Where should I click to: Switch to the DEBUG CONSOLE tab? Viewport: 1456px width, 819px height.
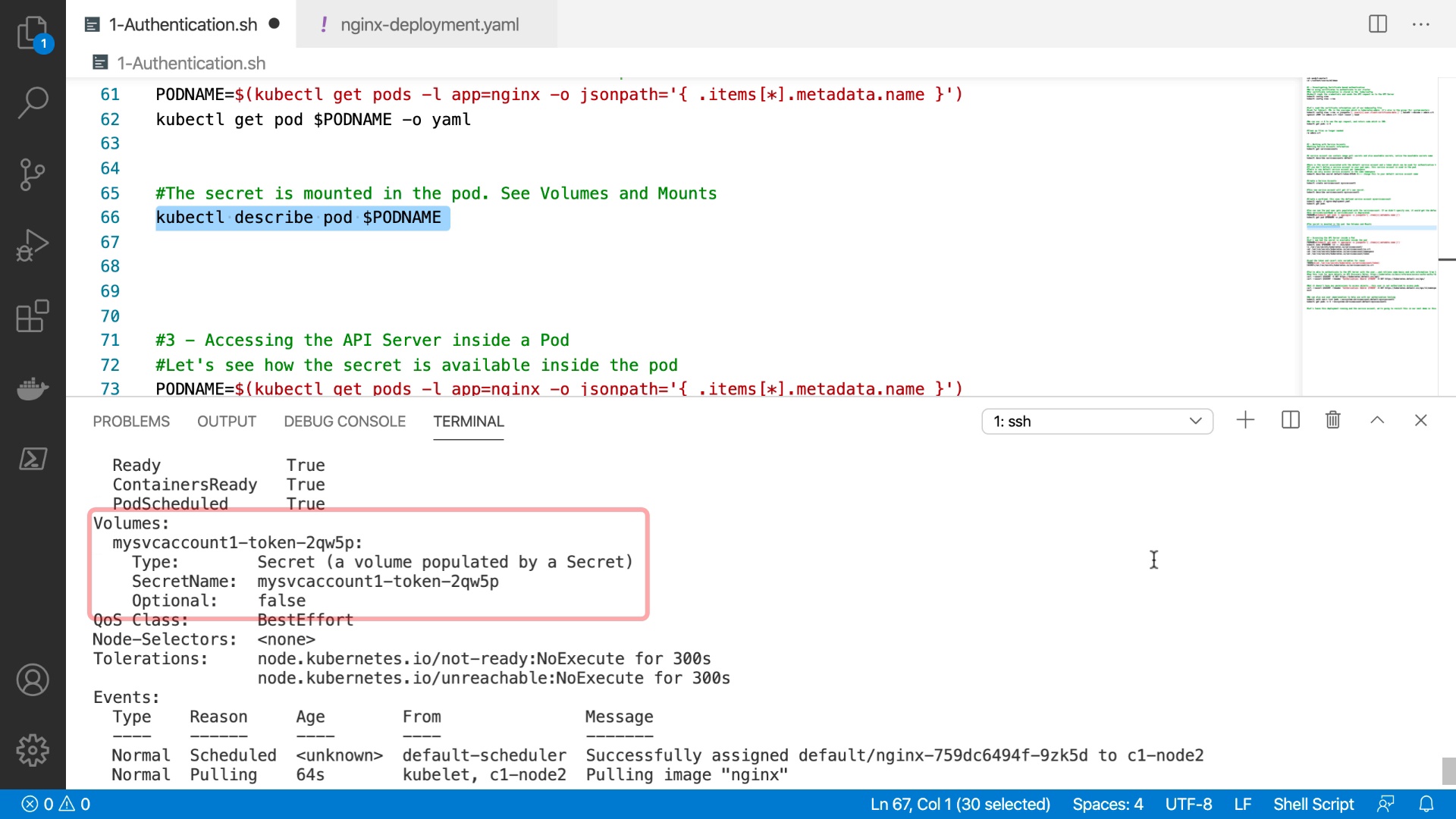tap(343, 421)
